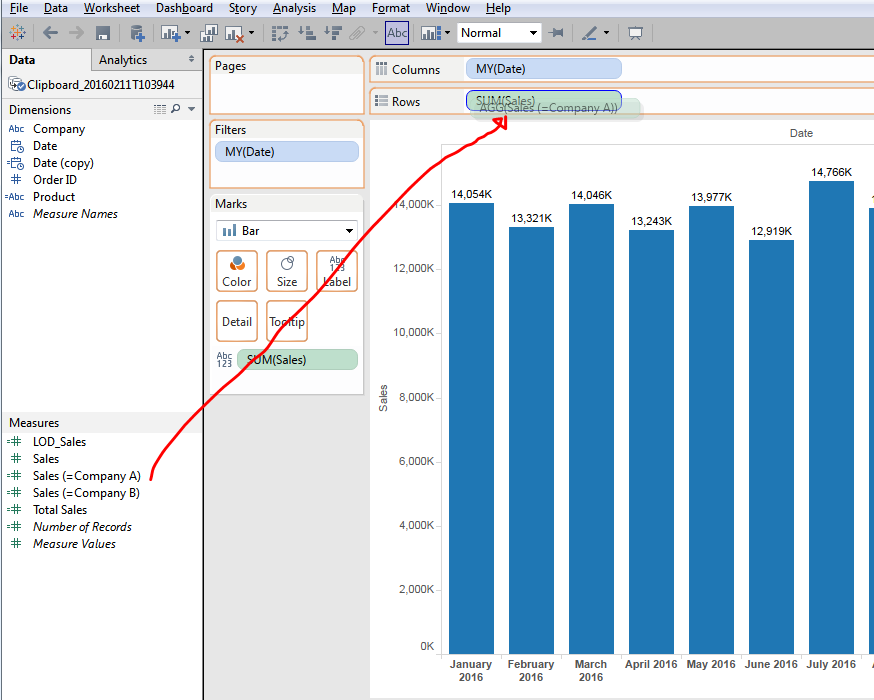
Task: Click the Dimensions search magnifier icon
Action: (176, 109)
